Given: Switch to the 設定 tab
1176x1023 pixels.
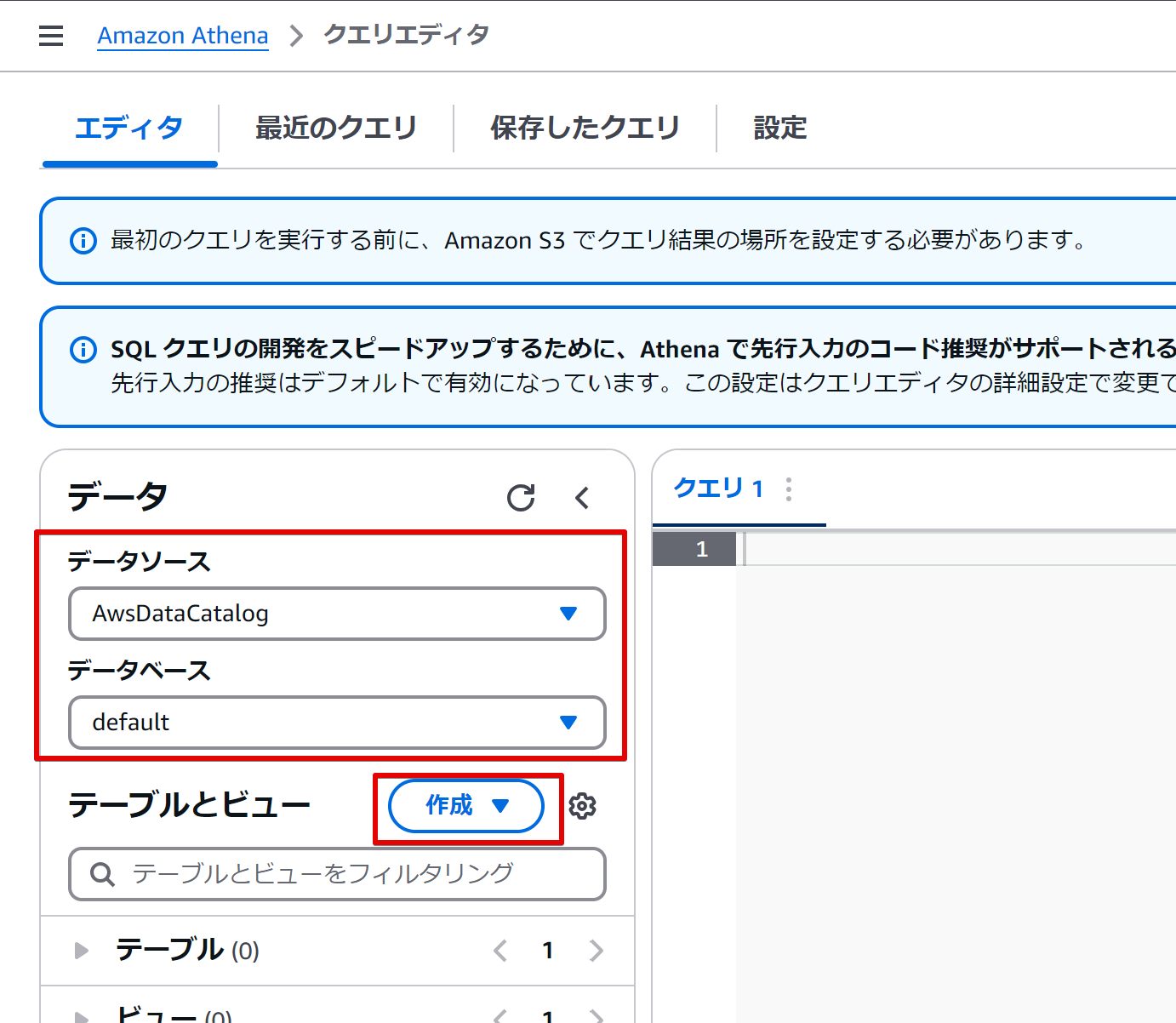Looking at the screenshot, I should 779,128.
